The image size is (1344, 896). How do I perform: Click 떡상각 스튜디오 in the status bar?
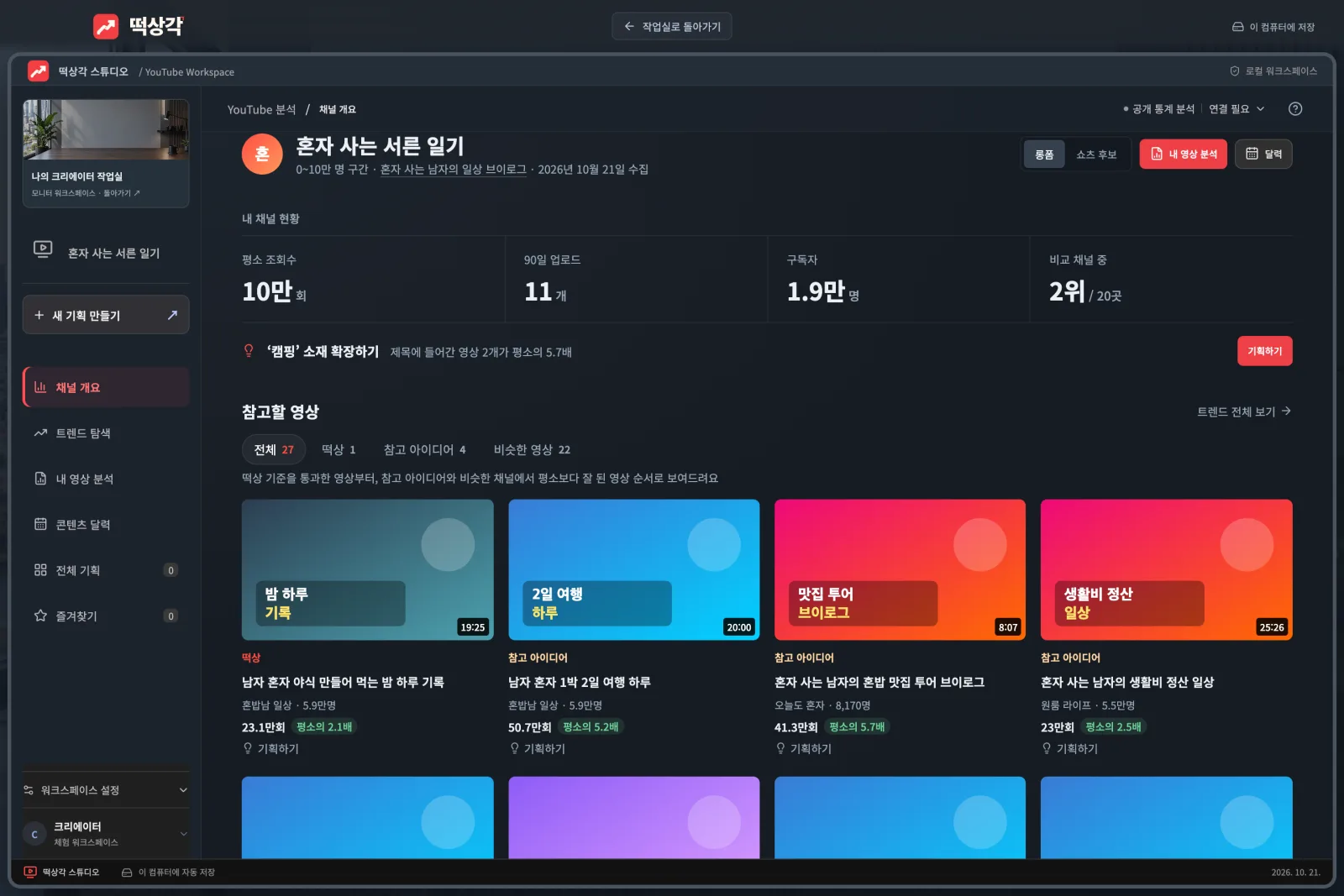(x=61, y=872)
